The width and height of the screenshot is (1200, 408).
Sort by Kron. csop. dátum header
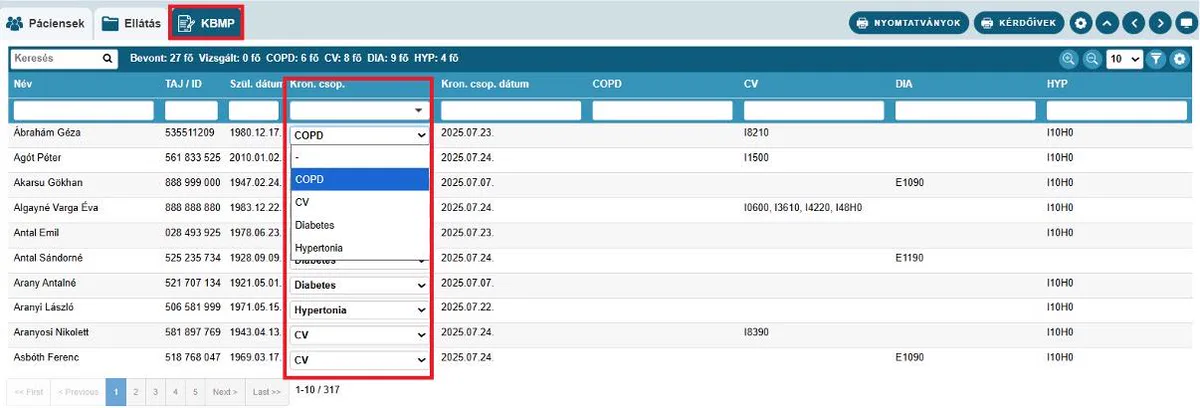[x=486, y=84]
